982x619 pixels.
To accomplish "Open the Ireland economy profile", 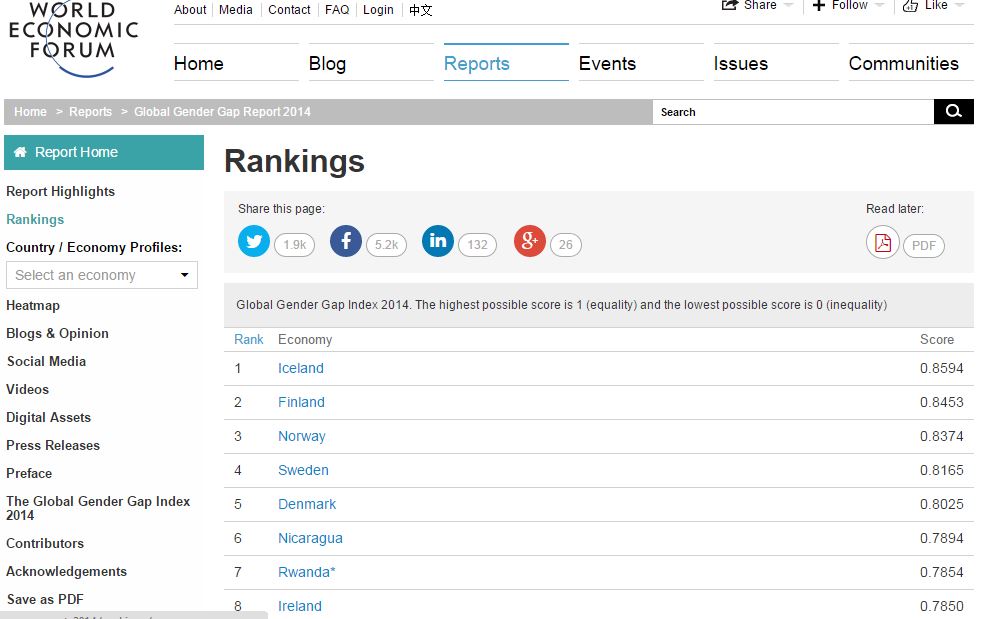I will pos(299,606).
